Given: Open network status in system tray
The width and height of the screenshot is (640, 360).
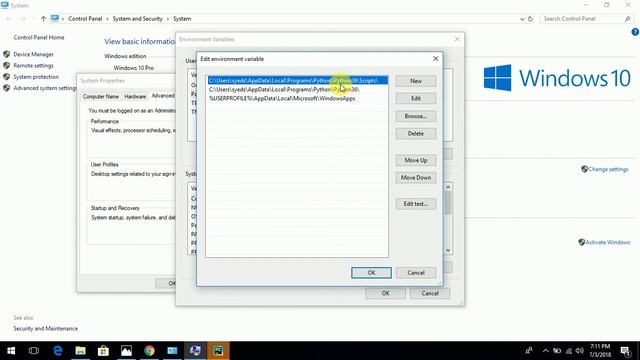Looking at the screenshot, I should click(x=569, y=351).
